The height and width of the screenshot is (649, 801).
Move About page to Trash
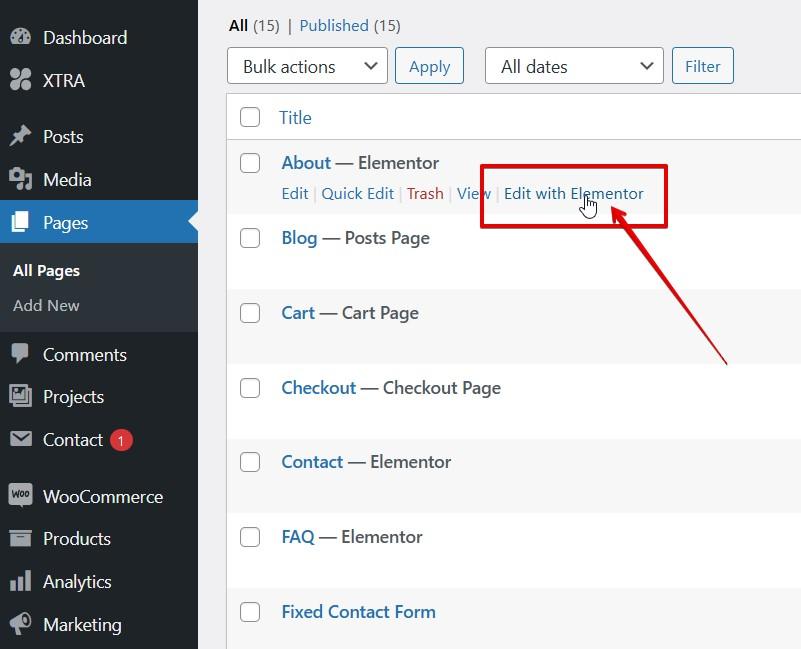tap(425, 194)
